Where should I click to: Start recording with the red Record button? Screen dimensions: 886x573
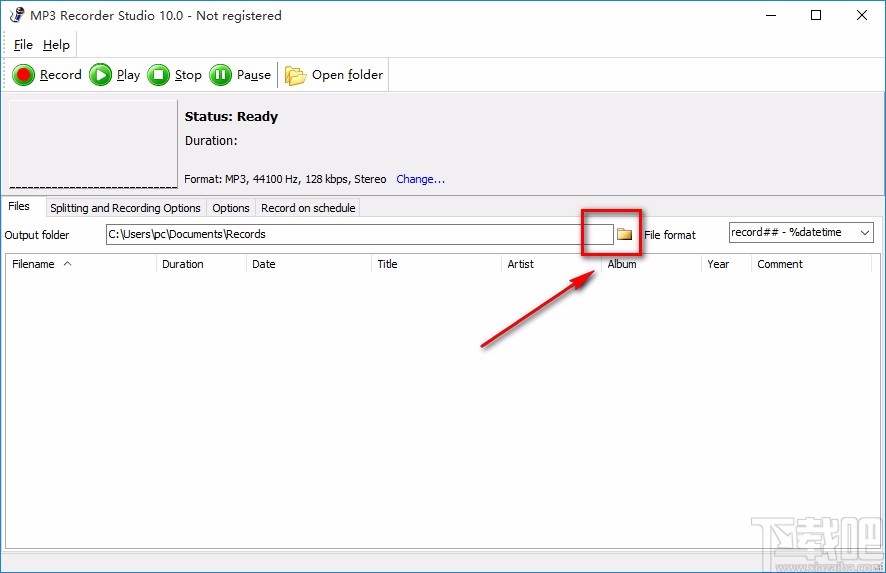tap(47, 75)
